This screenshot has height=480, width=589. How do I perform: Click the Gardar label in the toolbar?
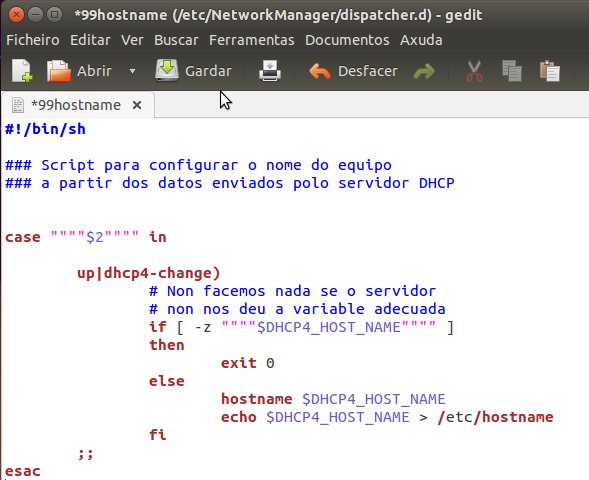(x=208, y=71)
